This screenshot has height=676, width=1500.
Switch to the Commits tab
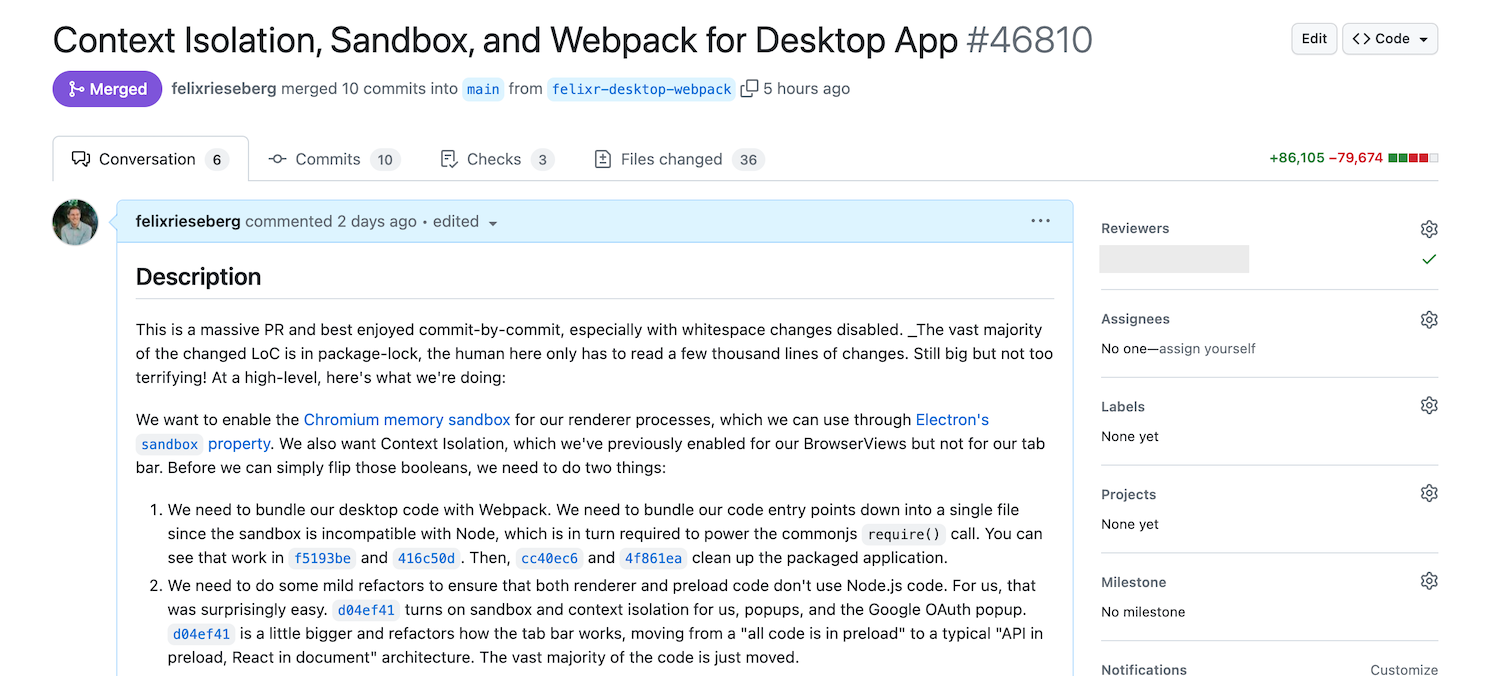pos(327,159)
